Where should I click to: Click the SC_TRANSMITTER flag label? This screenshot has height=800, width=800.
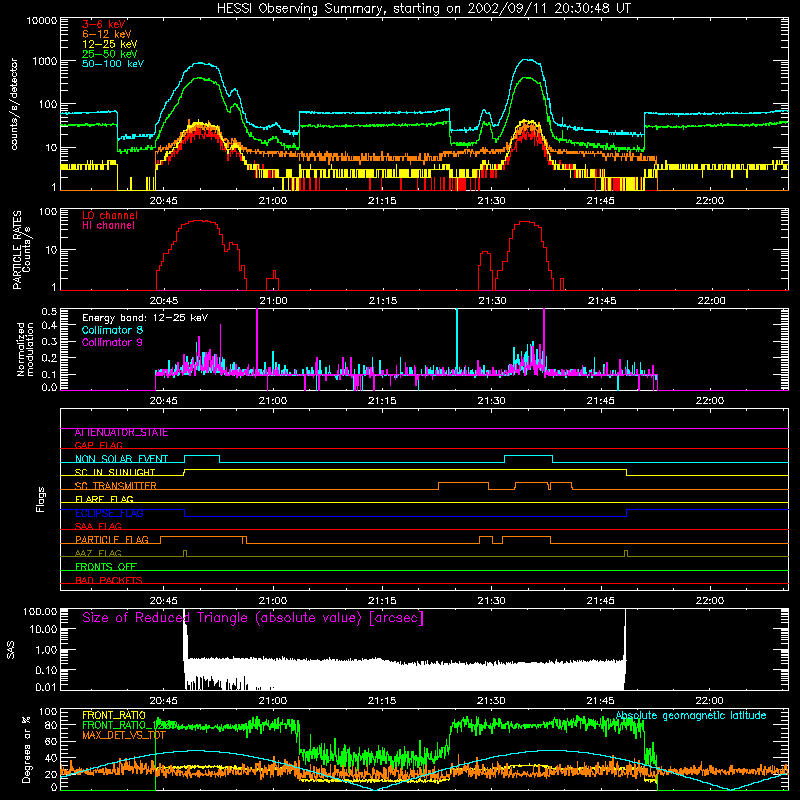coord(116,486)
